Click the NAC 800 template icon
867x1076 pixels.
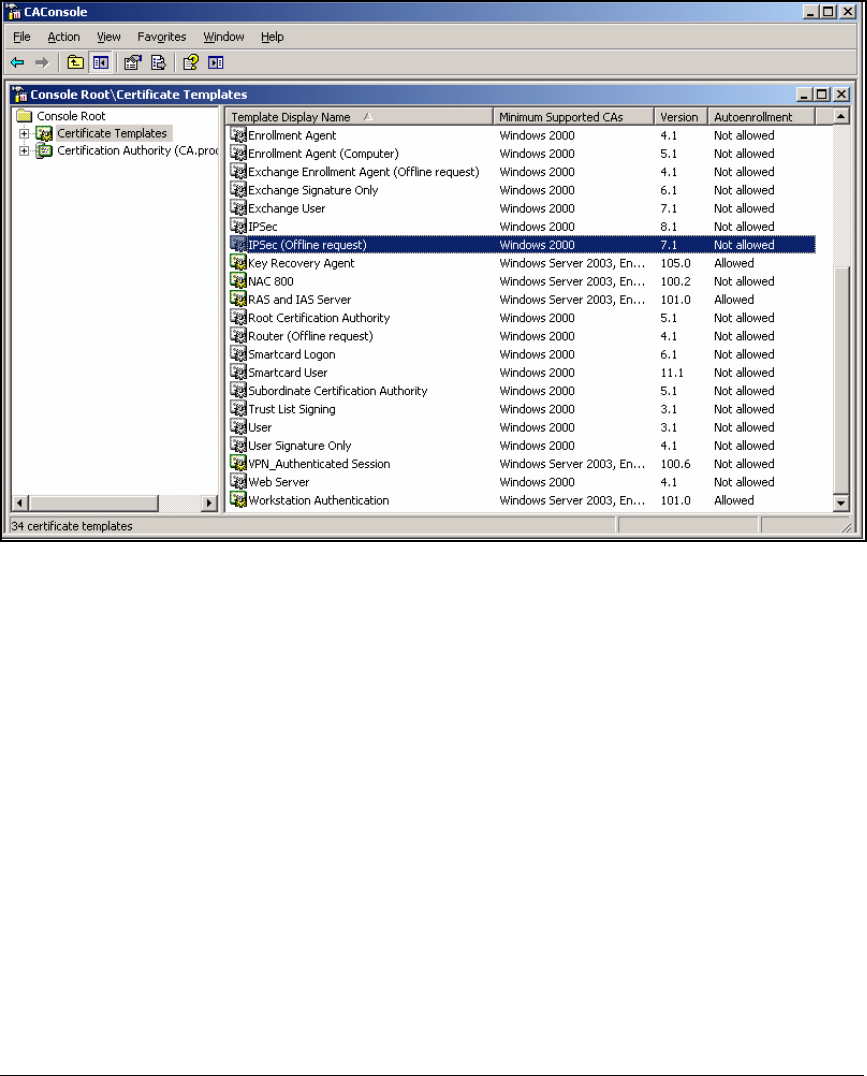click(238, 281)
